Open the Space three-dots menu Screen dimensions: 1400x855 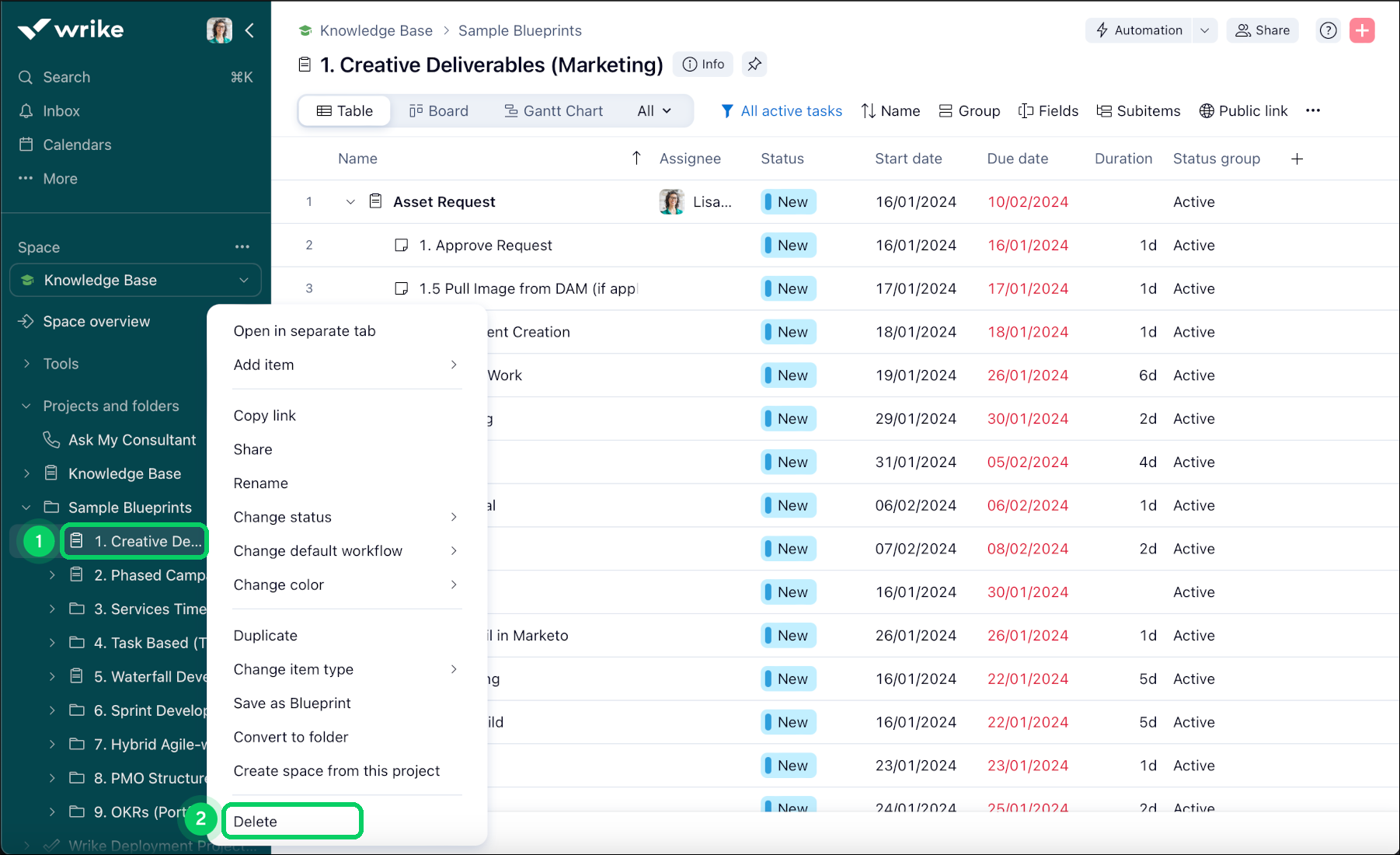(x=242, y=247)
